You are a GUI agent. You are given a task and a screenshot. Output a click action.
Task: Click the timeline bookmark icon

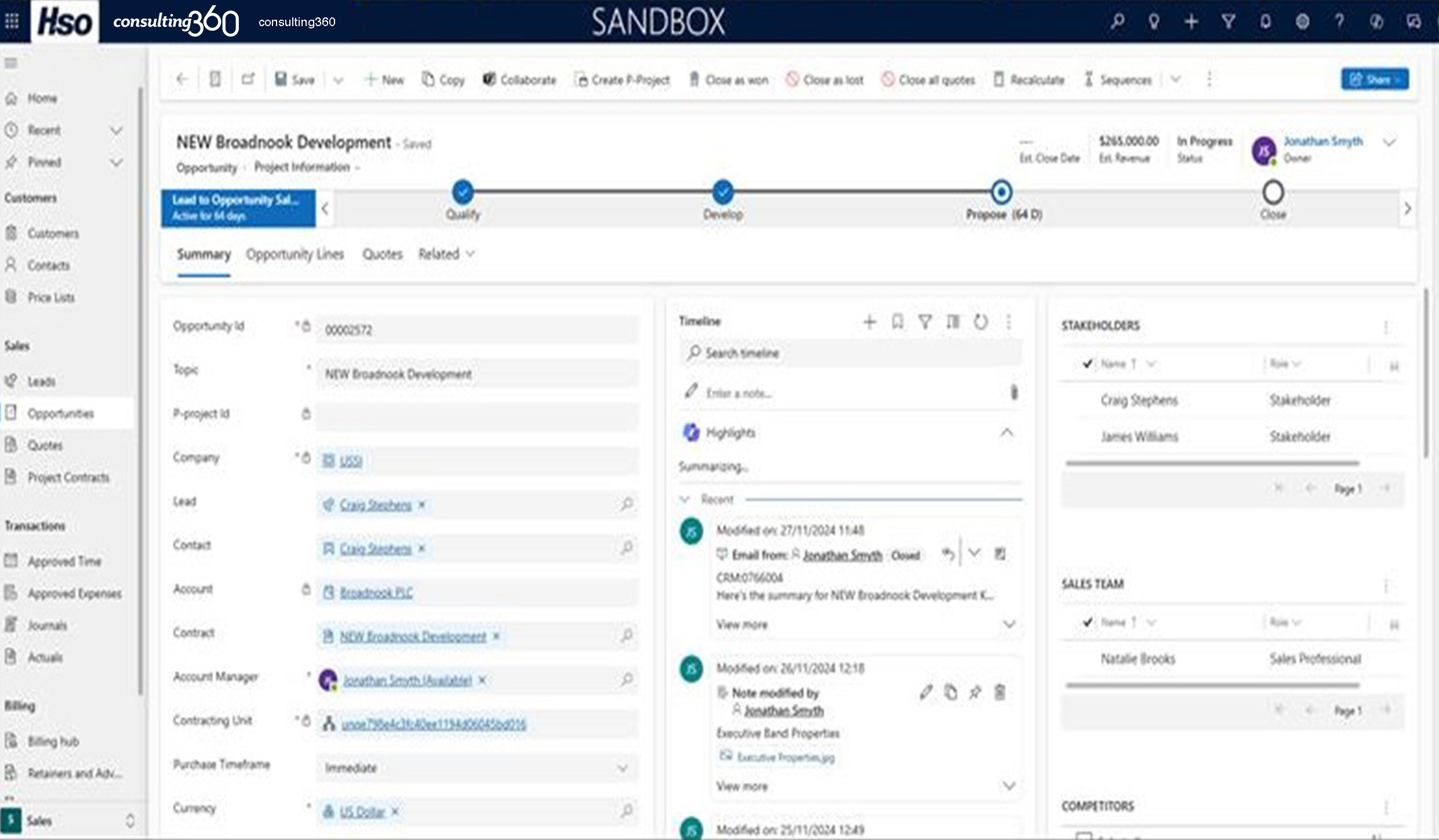897,321
